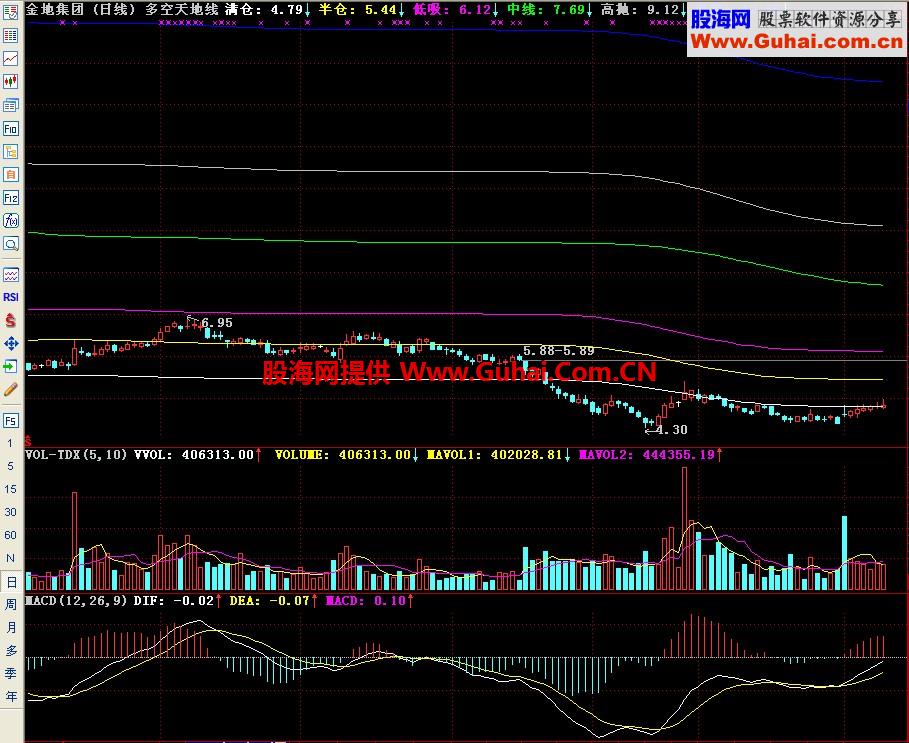
Task: Open the magnifier search icon
Action: [10, 244]
